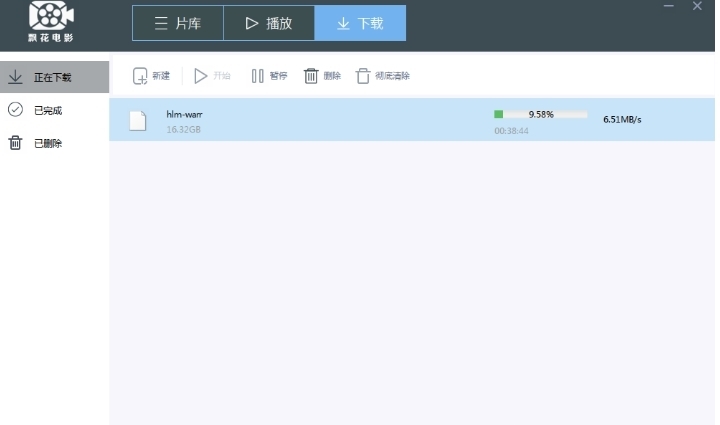The image size is (720, 425).
Task: Open the 片库 library tab
Action: pyautogui.click(x=178, y=23)
